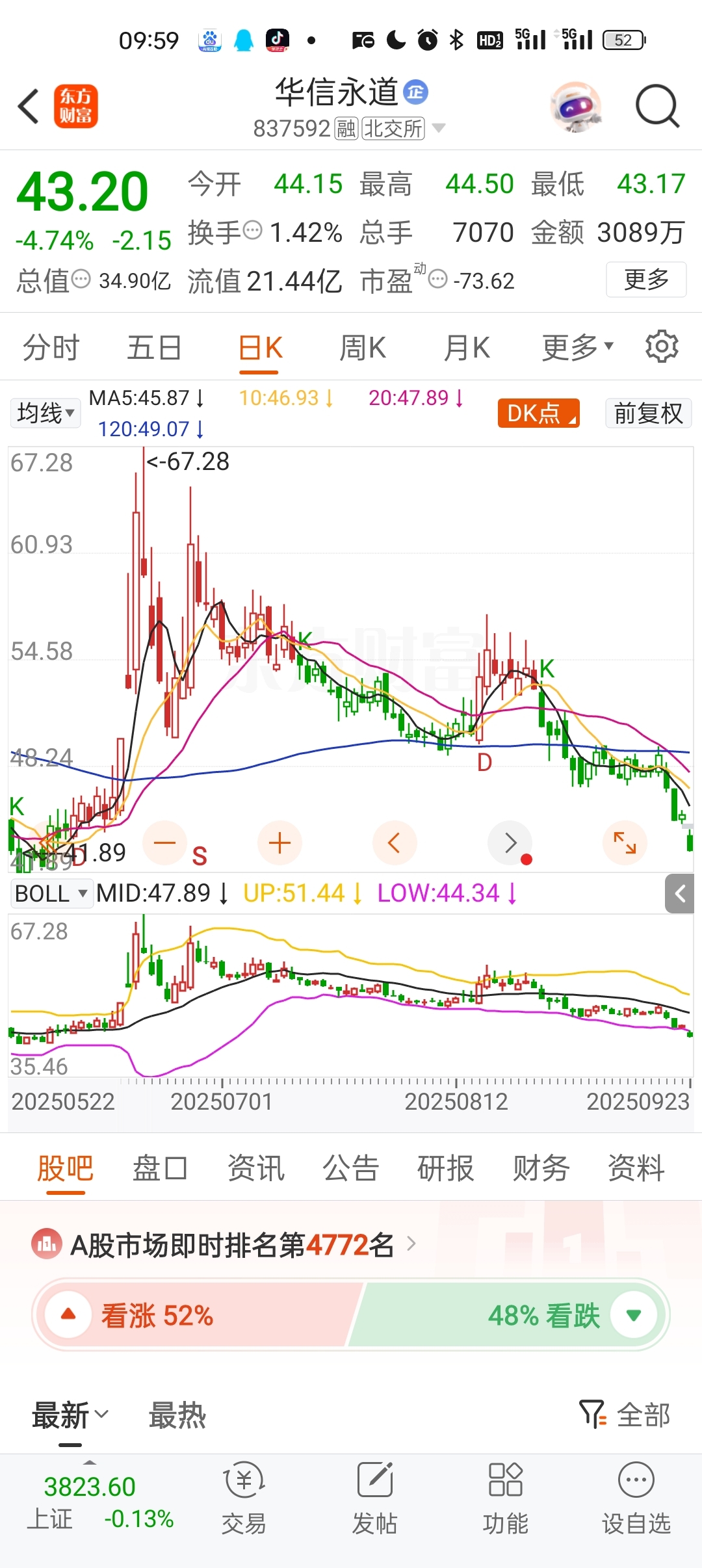The width and height of the screenshot is (702, 1568).
Task: Tap 更多 button in quote panel
Action: click(646, 280)
